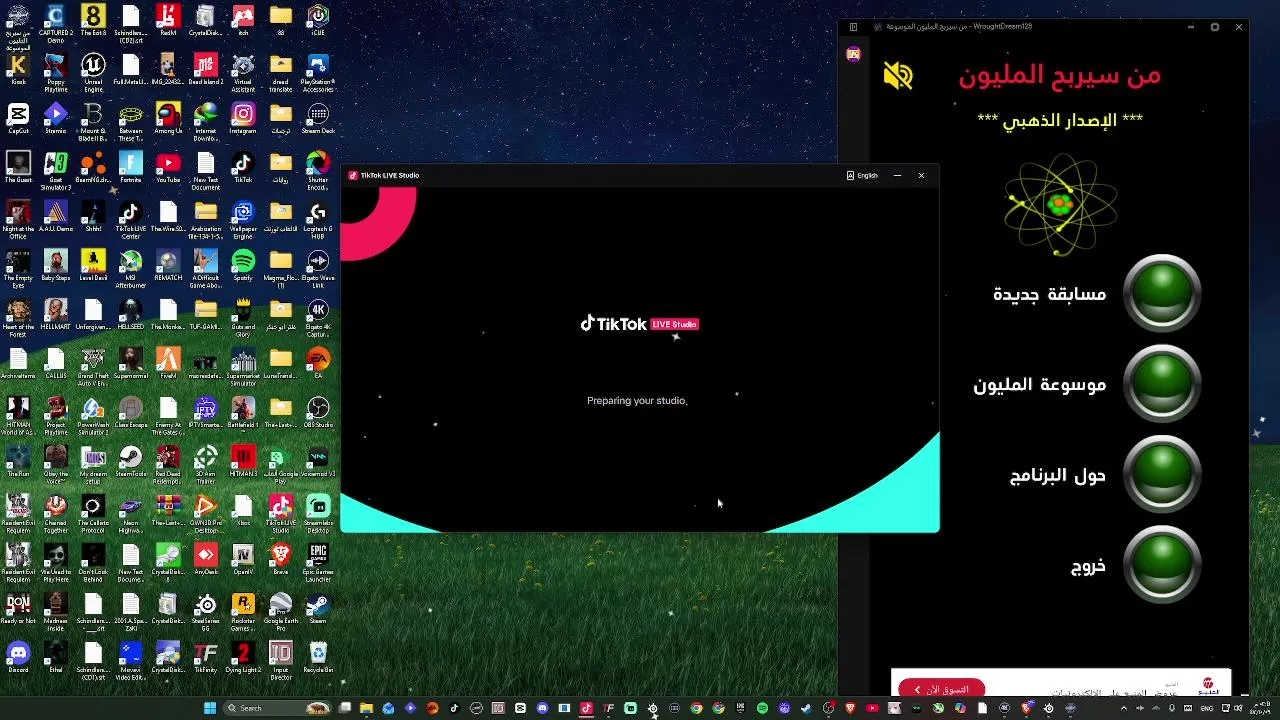Screen dimensions: 1280x720
Task: Click the green مسابقة جديدة button
Action: (x=1161, y=293)
